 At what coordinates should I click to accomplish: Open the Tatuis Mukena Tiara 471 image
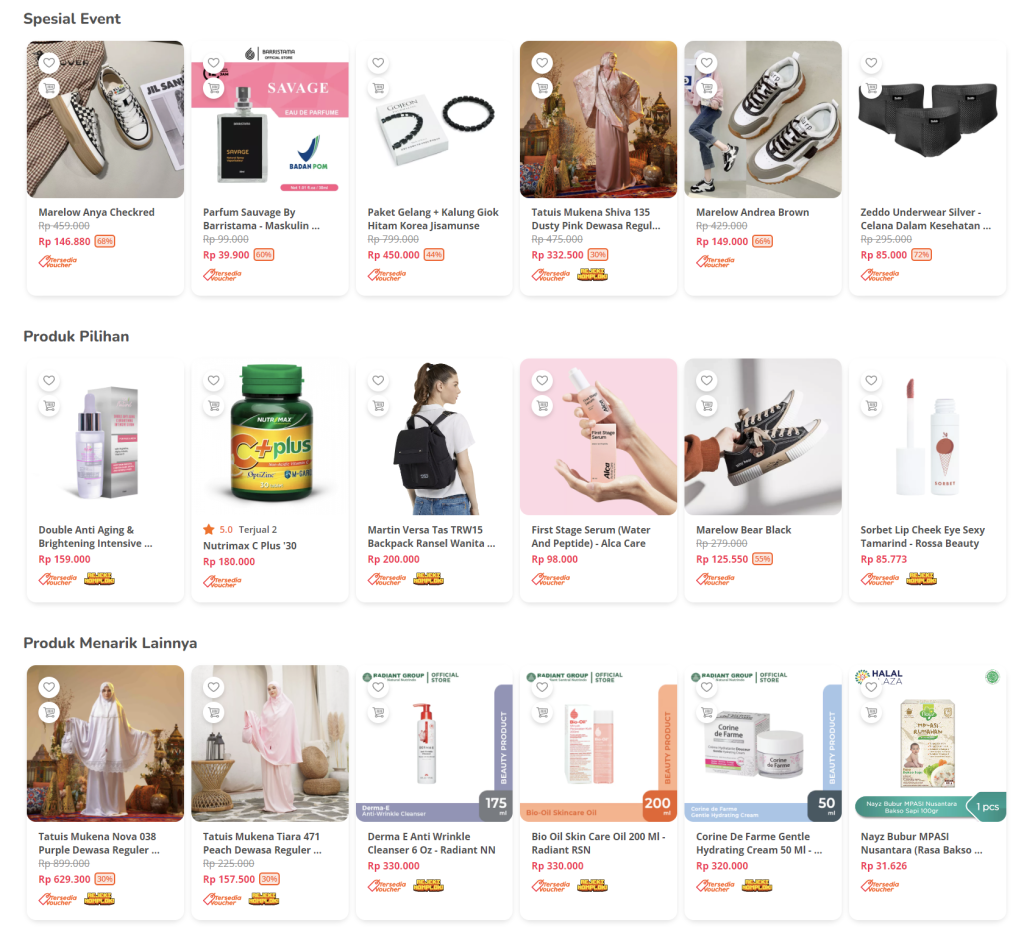pyautogui.click(x=270, y=744)
